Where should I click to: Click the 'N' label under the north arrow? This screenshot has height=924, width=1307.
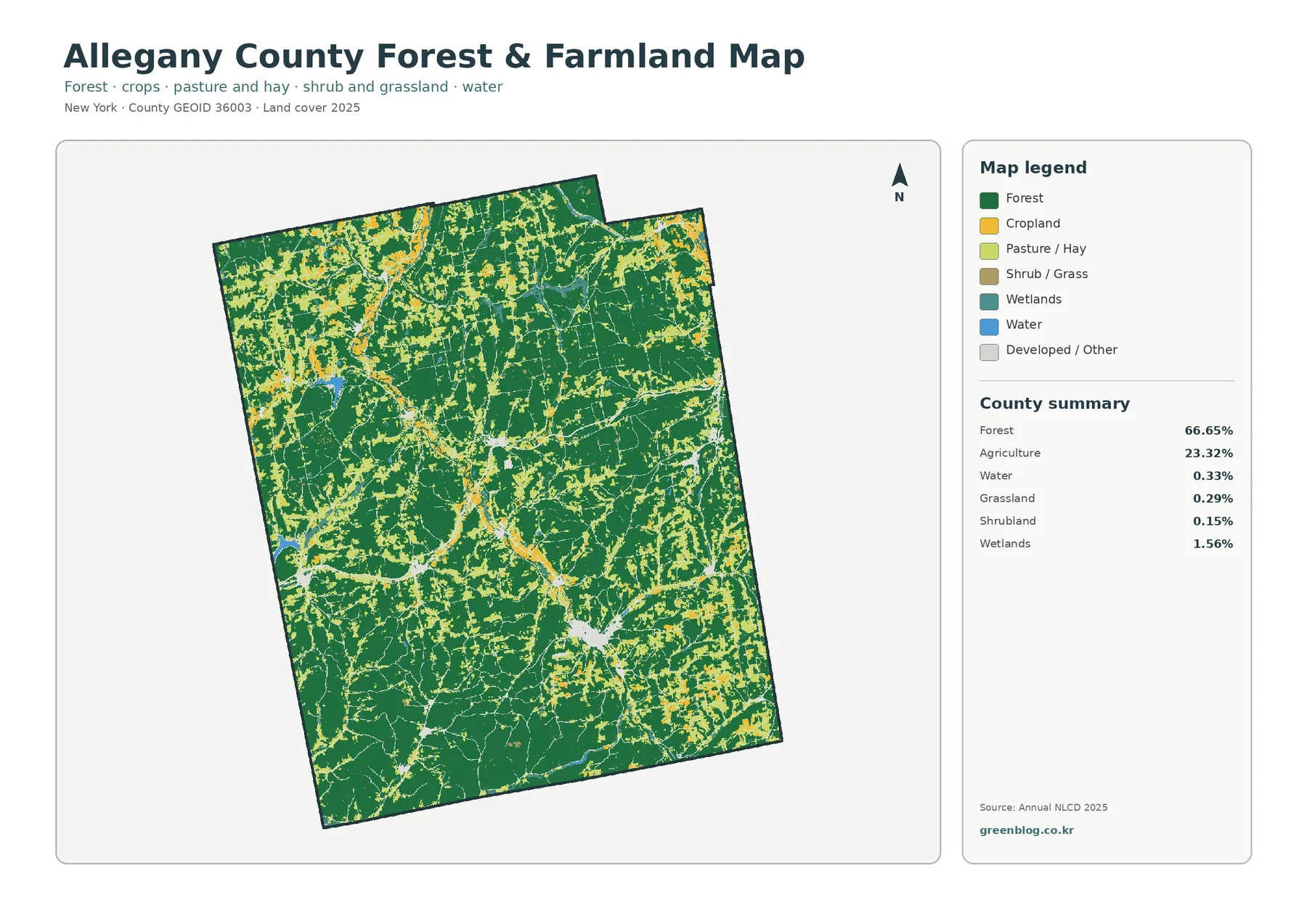click(x=899, y=197)
